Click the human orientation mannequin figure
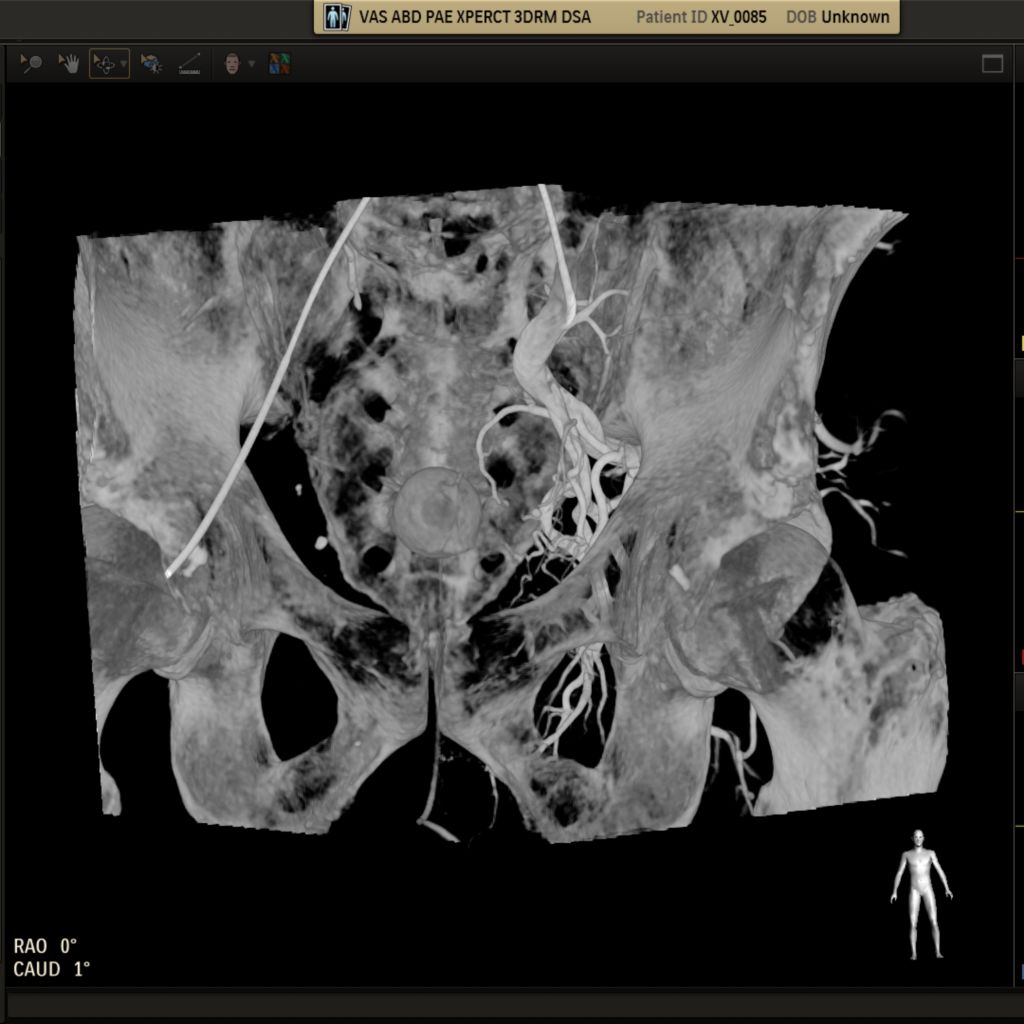This screenshot has width=1024, height=1024. pos(920,894)
